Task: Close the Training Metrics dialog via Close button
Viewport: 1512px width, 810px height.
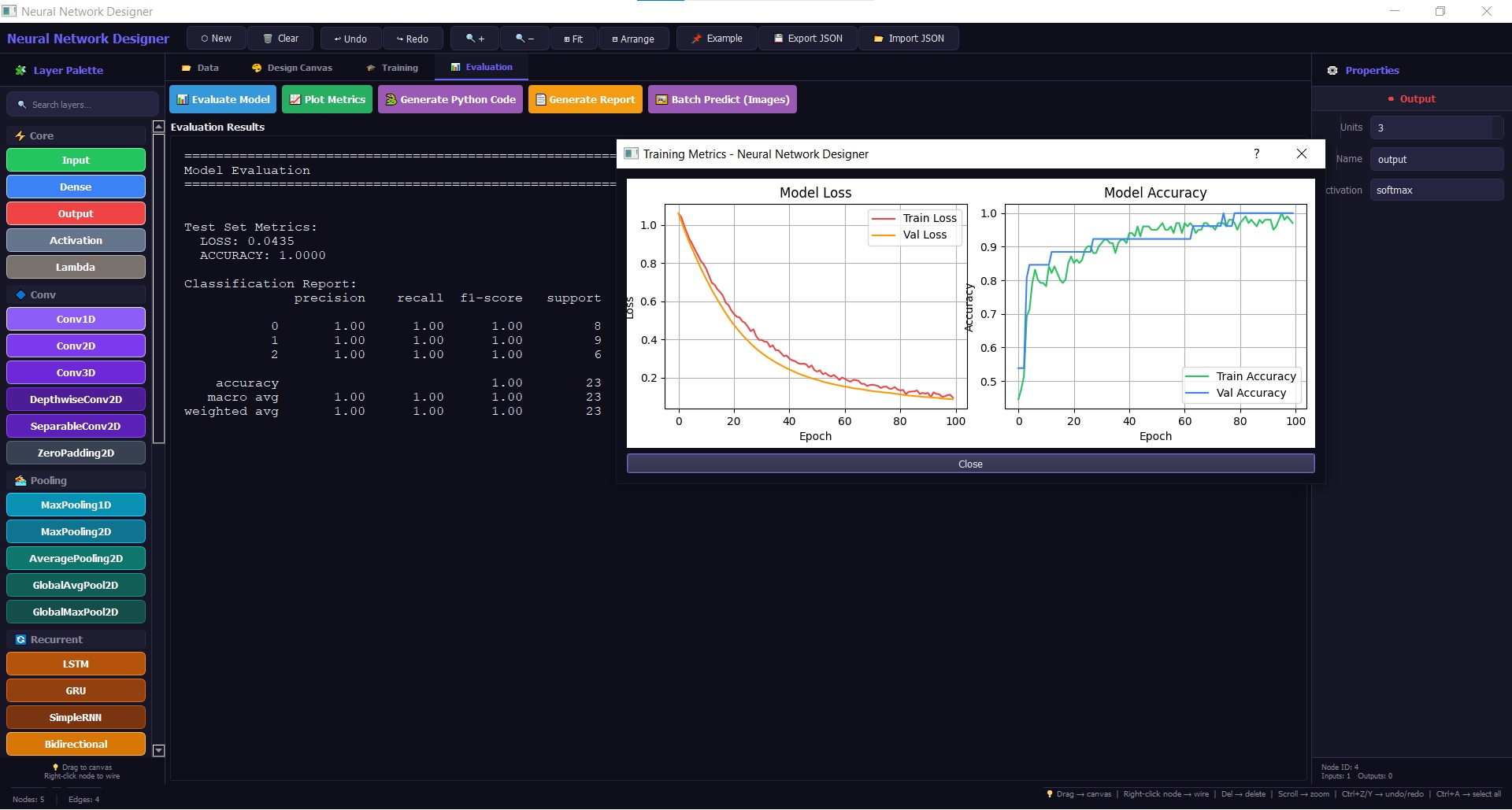Action: point(970,464)
